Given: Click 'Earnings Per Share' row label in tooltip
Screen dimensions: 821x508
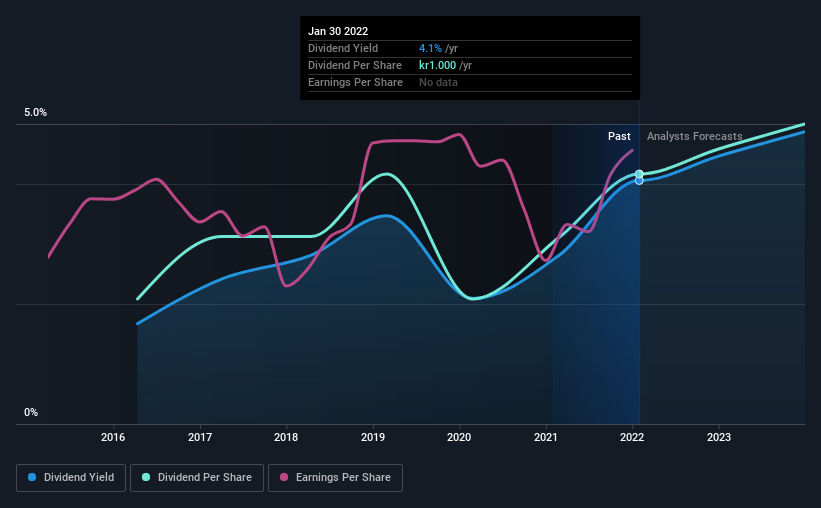Looking at the screenshot, I should coord(356,82).
